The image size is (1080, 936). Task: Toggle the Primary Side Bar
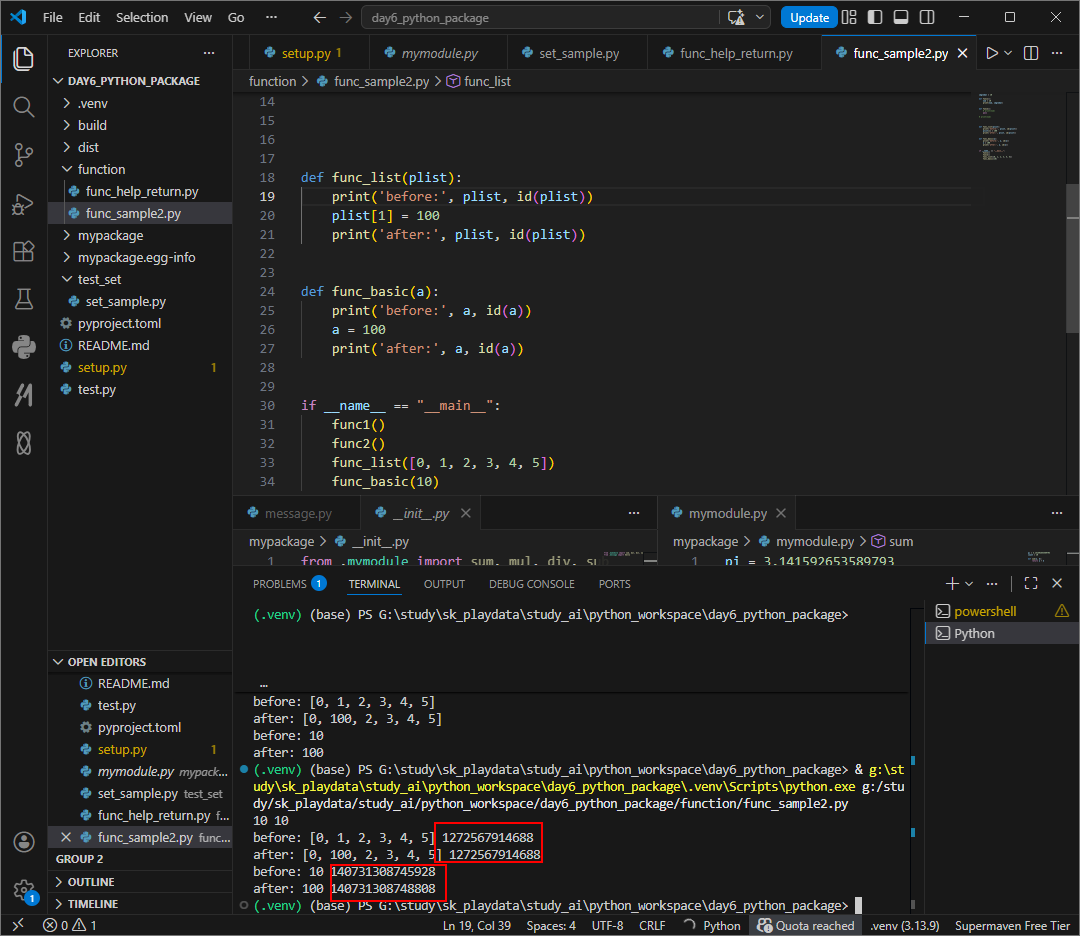[x=875, y=17]
